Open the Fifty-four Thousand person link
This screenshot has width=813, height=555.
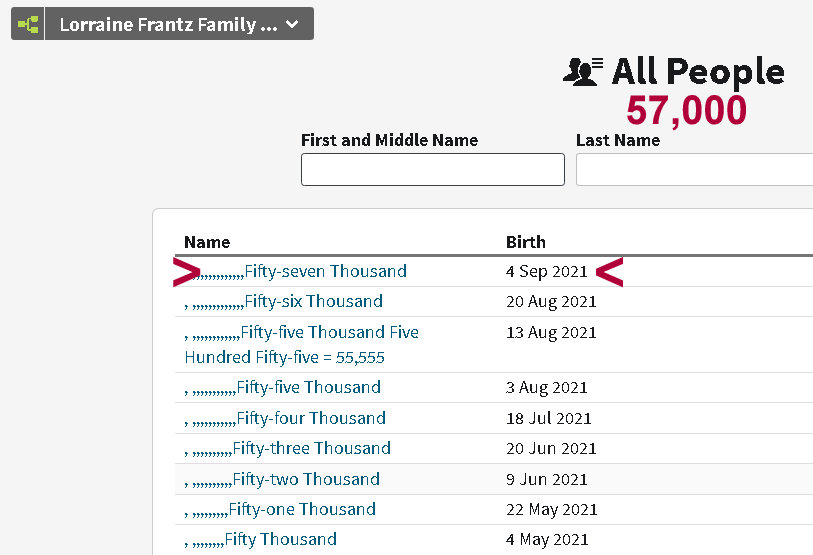(x=310, y=418)
